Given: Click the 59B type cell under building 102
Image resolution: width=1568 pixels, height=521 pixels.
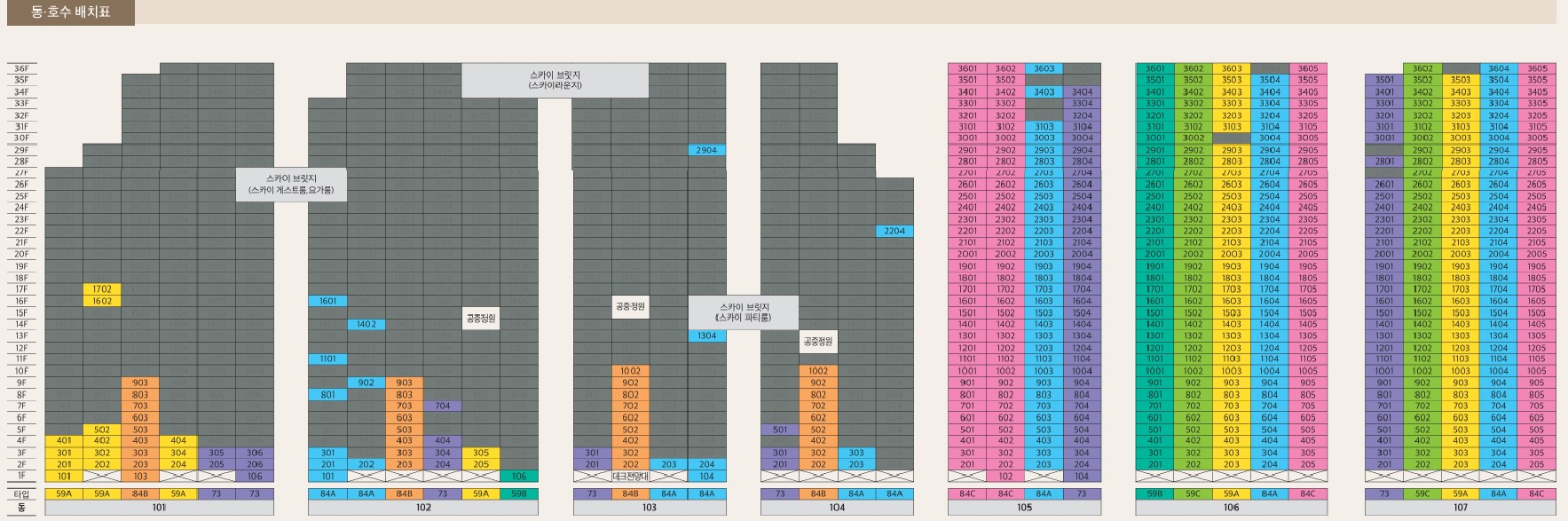Looking at the screenshot, I should 519,494.
